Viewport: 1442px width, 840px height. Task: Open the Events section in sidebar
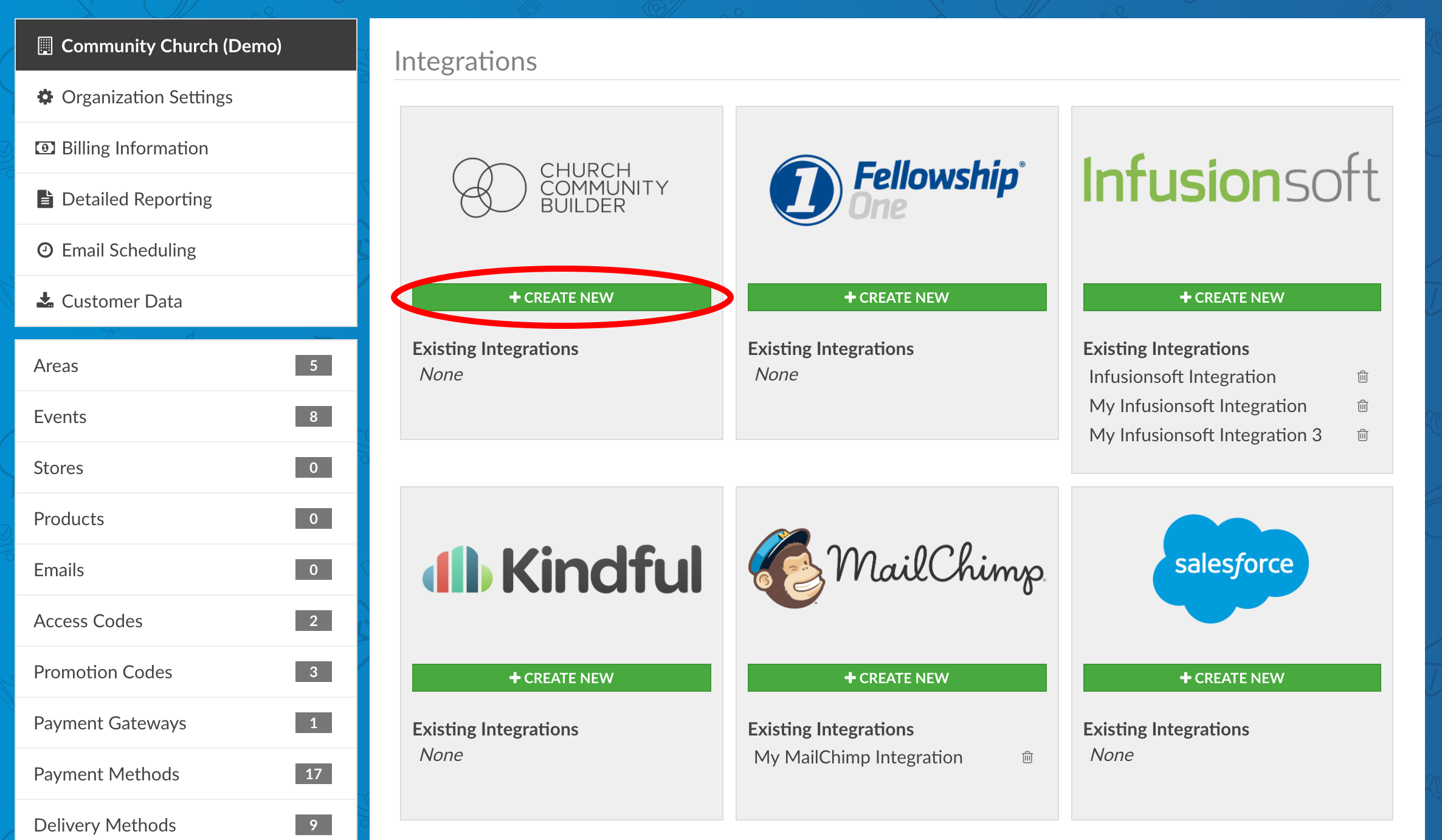point(60,417)
